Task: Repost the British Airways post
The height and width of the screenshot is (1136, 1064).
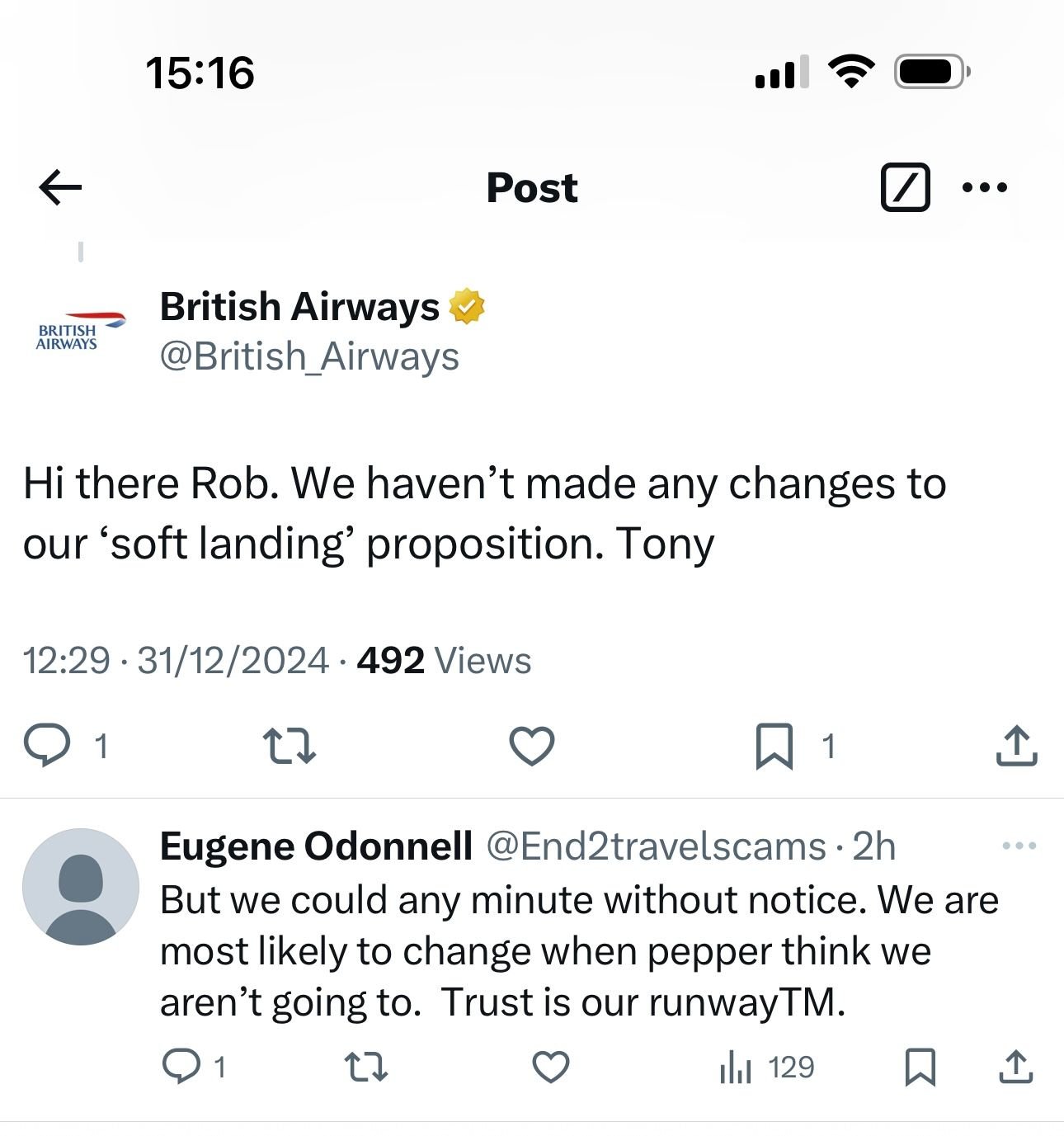Action: (289, 746)
